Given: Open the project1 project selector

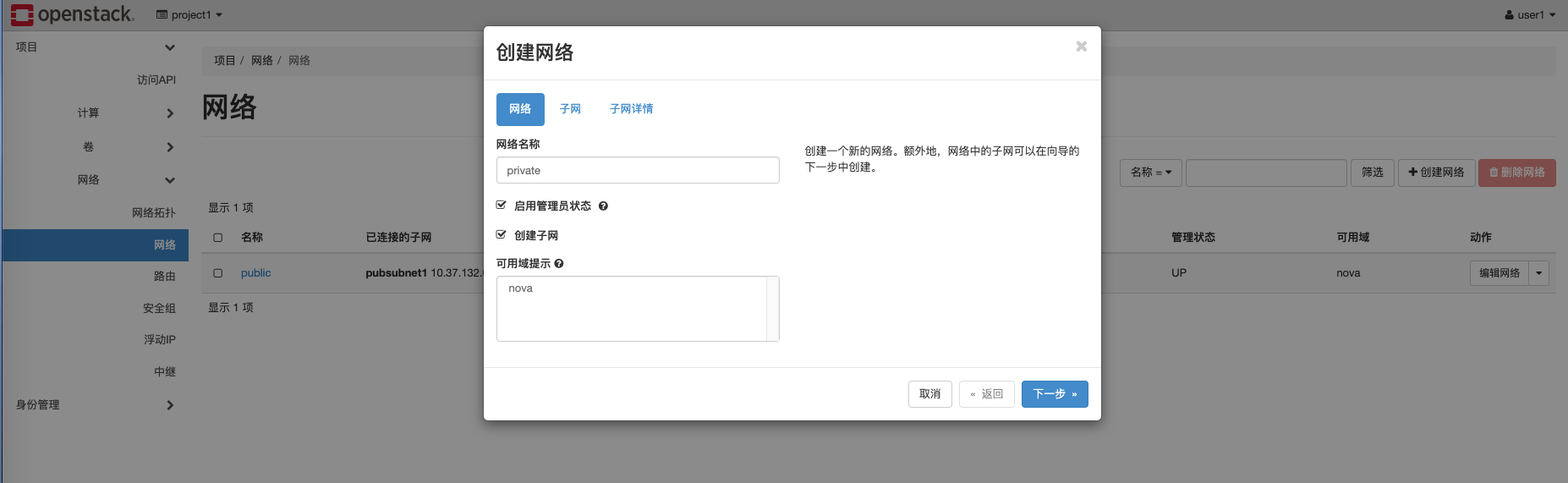Looking at the screenshot, I should click(189, 15).
